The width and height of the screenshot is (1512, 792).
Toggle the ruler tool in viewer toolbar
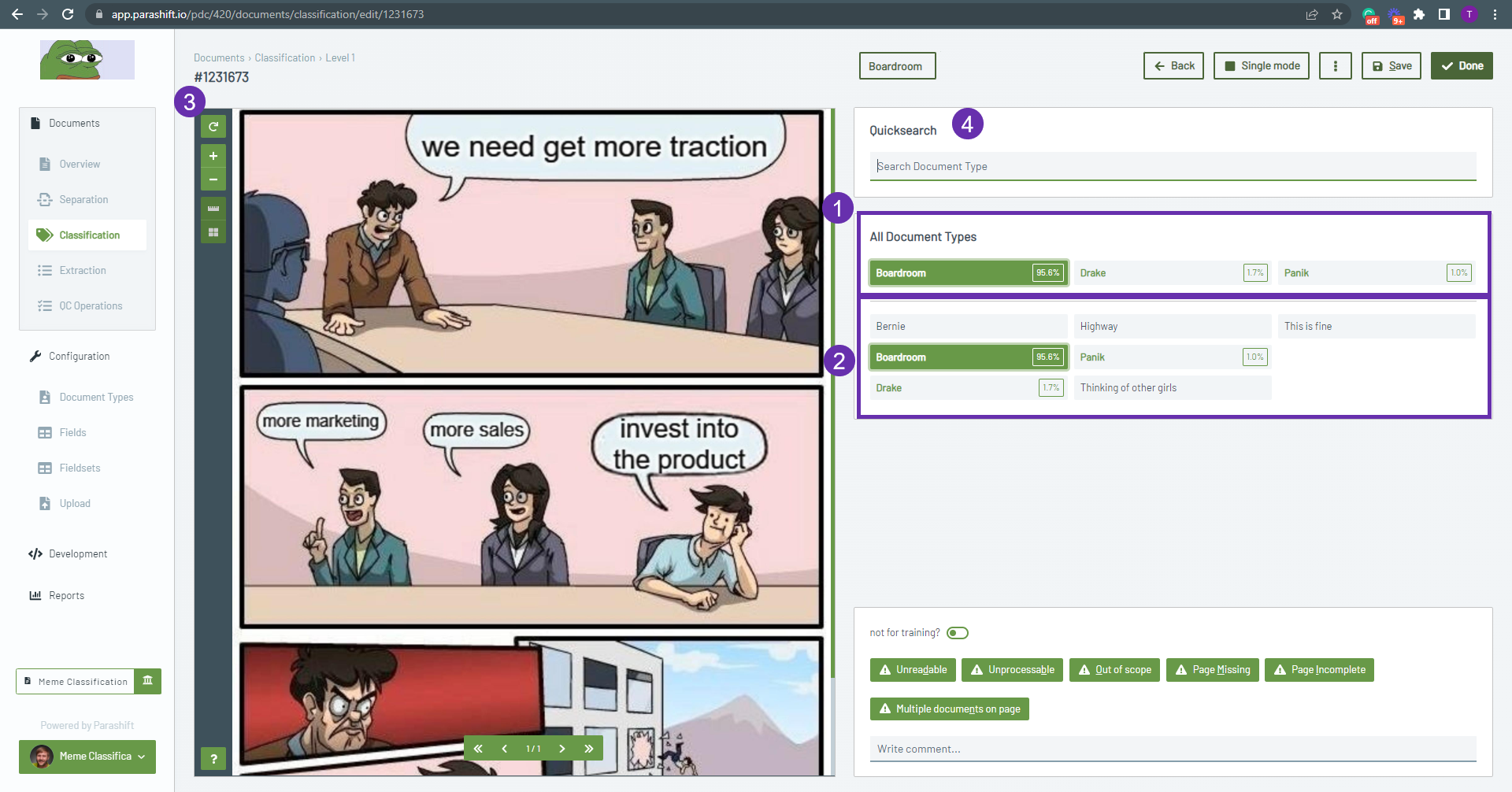click(213, 209)
